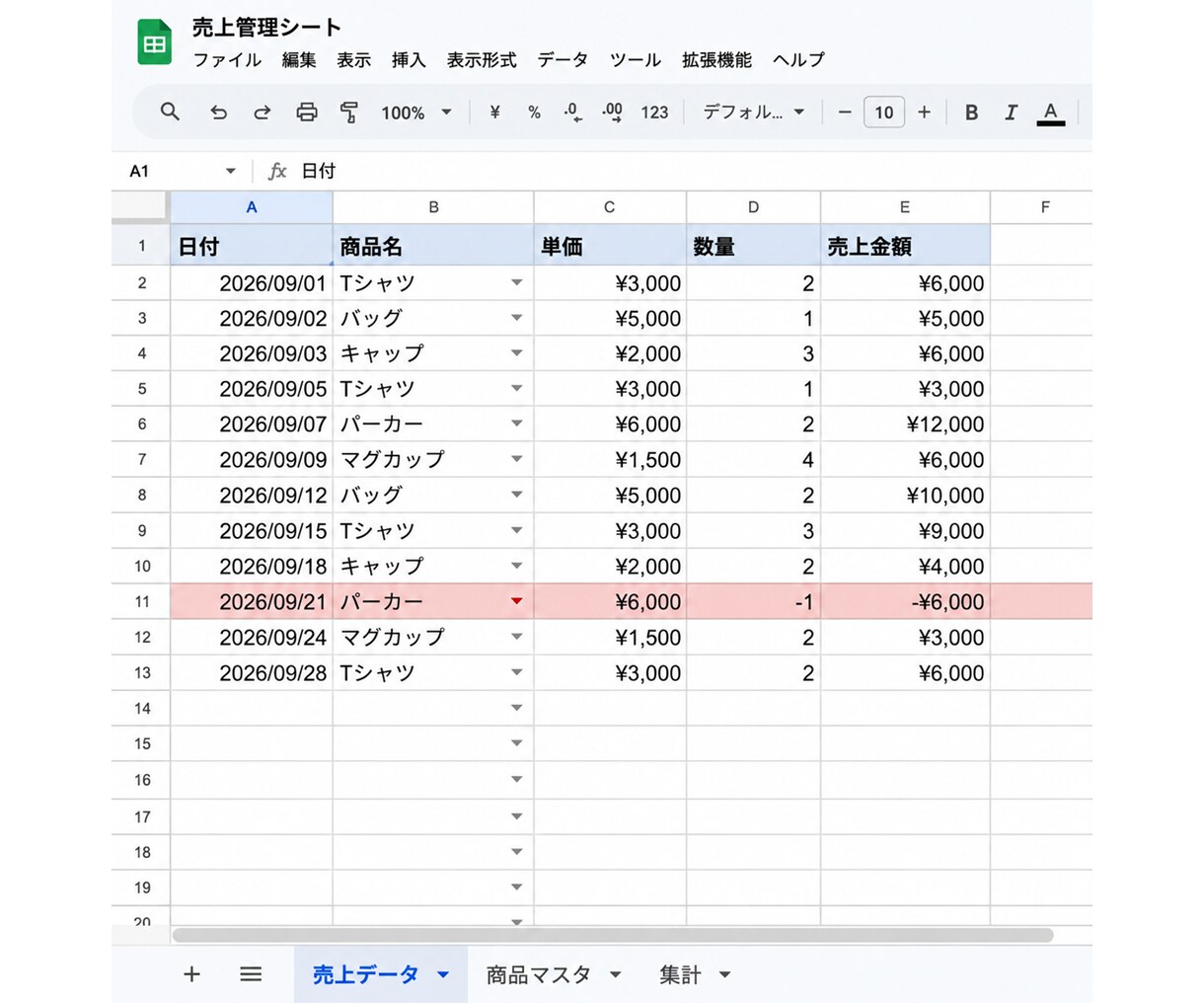
Task: Open the ヘルプ menu
Action: [798, 60]
